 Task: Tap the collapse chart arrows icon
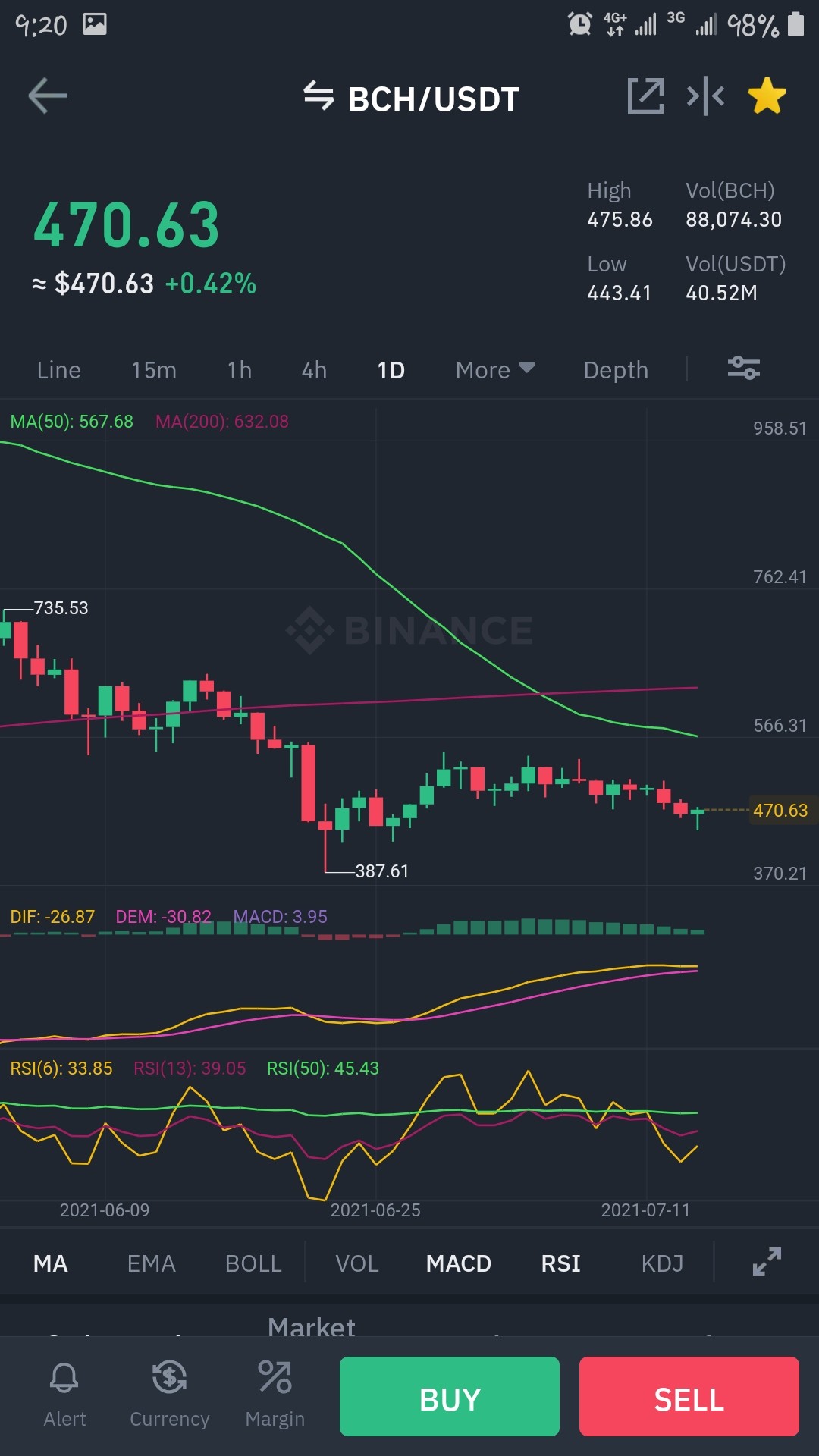[705, 96]
